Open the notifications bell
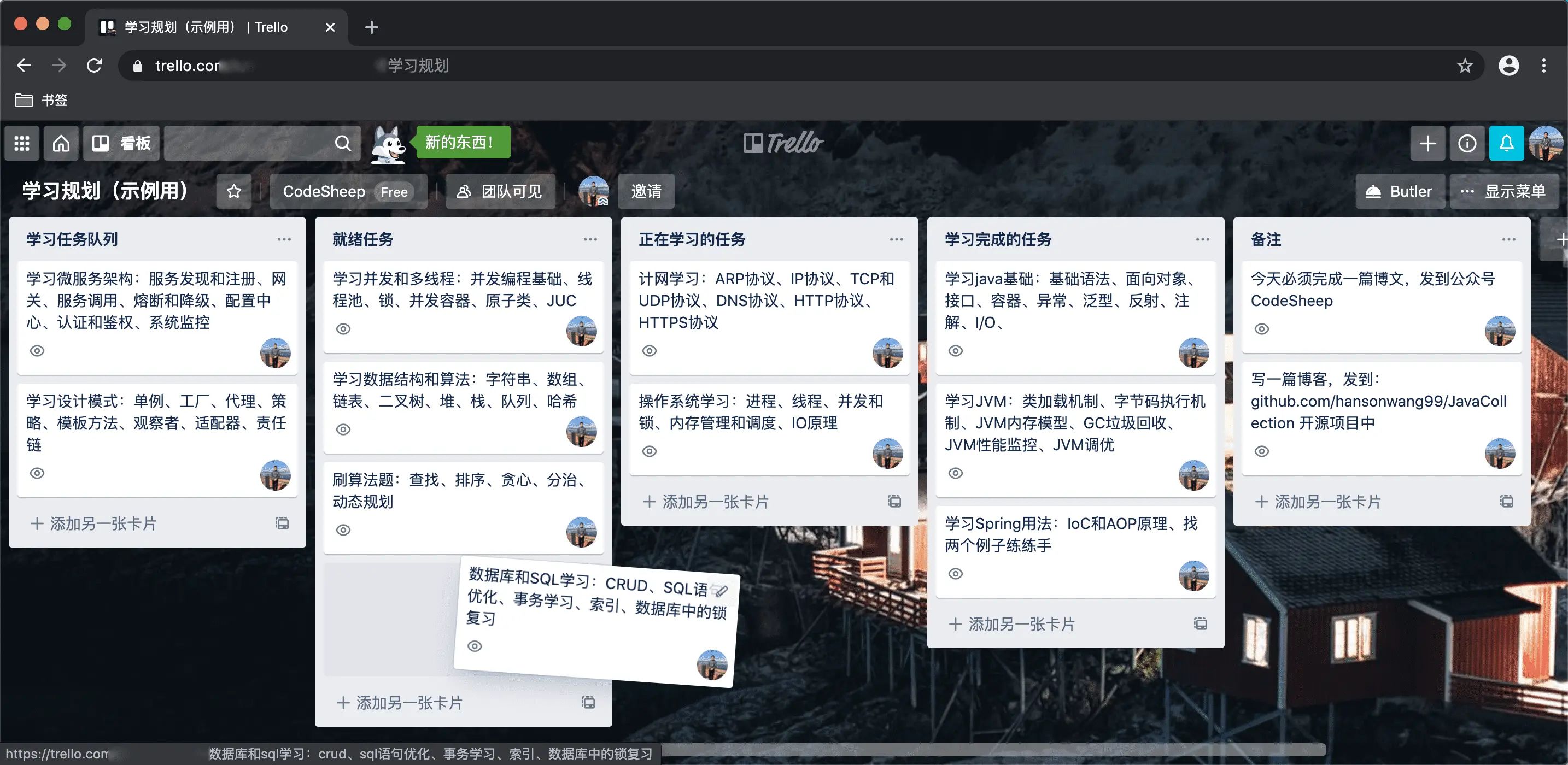Image resolution: width=1568 pixels, height=765 pixels. coord(1506,143)
